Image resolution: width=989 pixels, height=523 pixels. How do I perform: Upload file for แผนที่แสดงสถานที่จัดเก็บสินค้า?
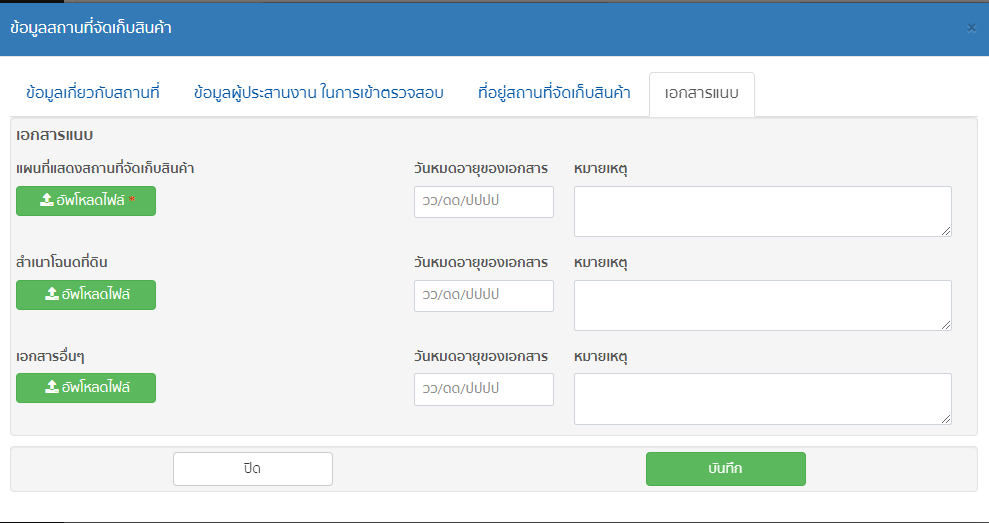[86, 201]
